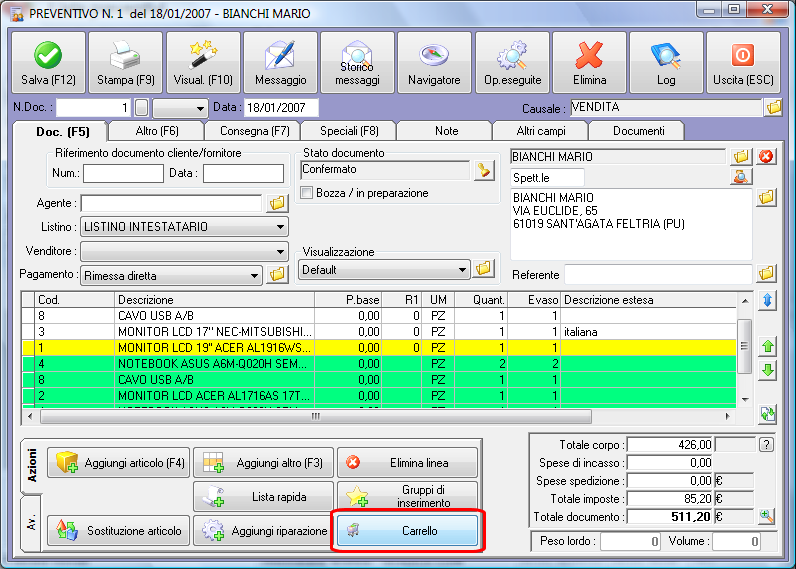Click the Num. reference input field

point(123,173)
